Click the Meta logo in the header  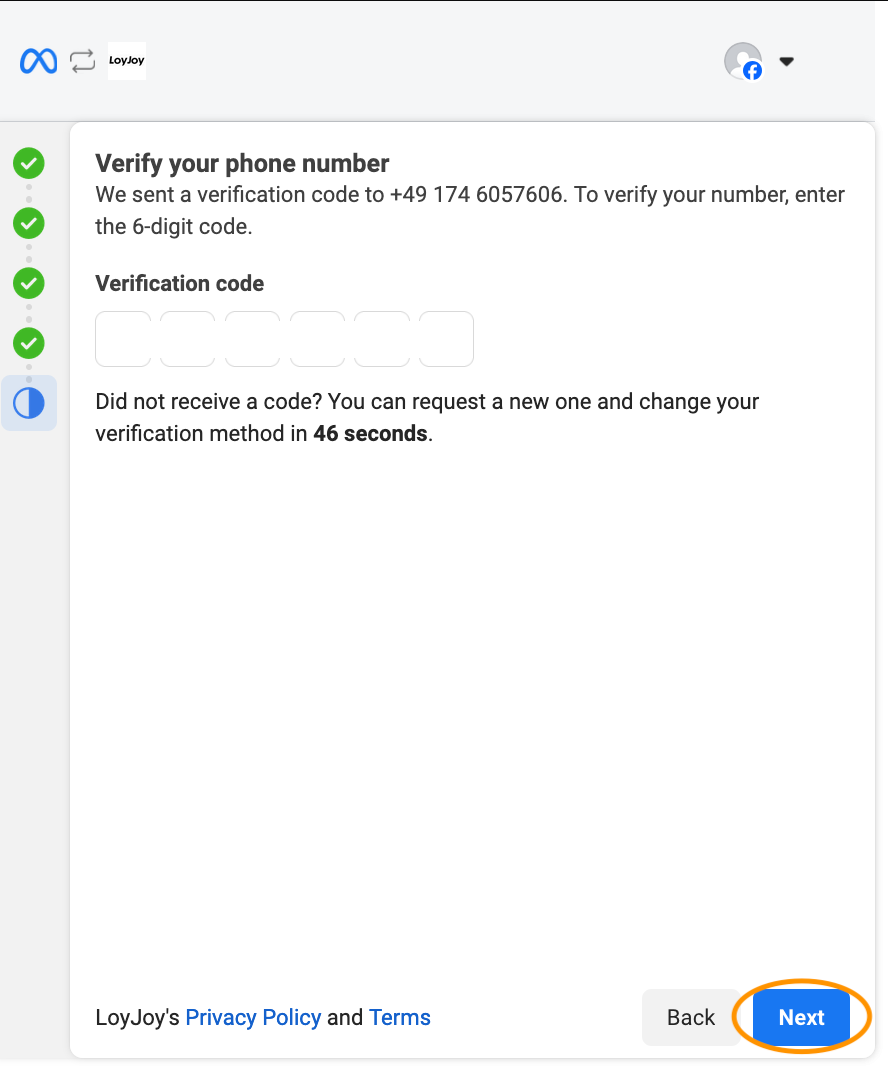pos(37,60)
